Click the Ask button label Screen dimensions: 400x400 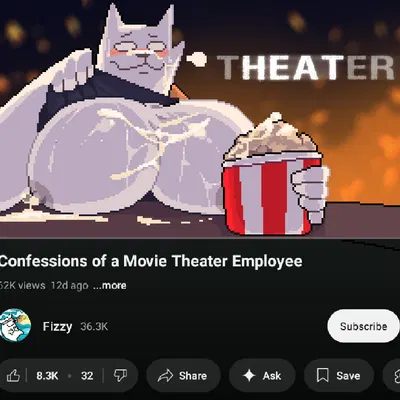click(272, 376)
